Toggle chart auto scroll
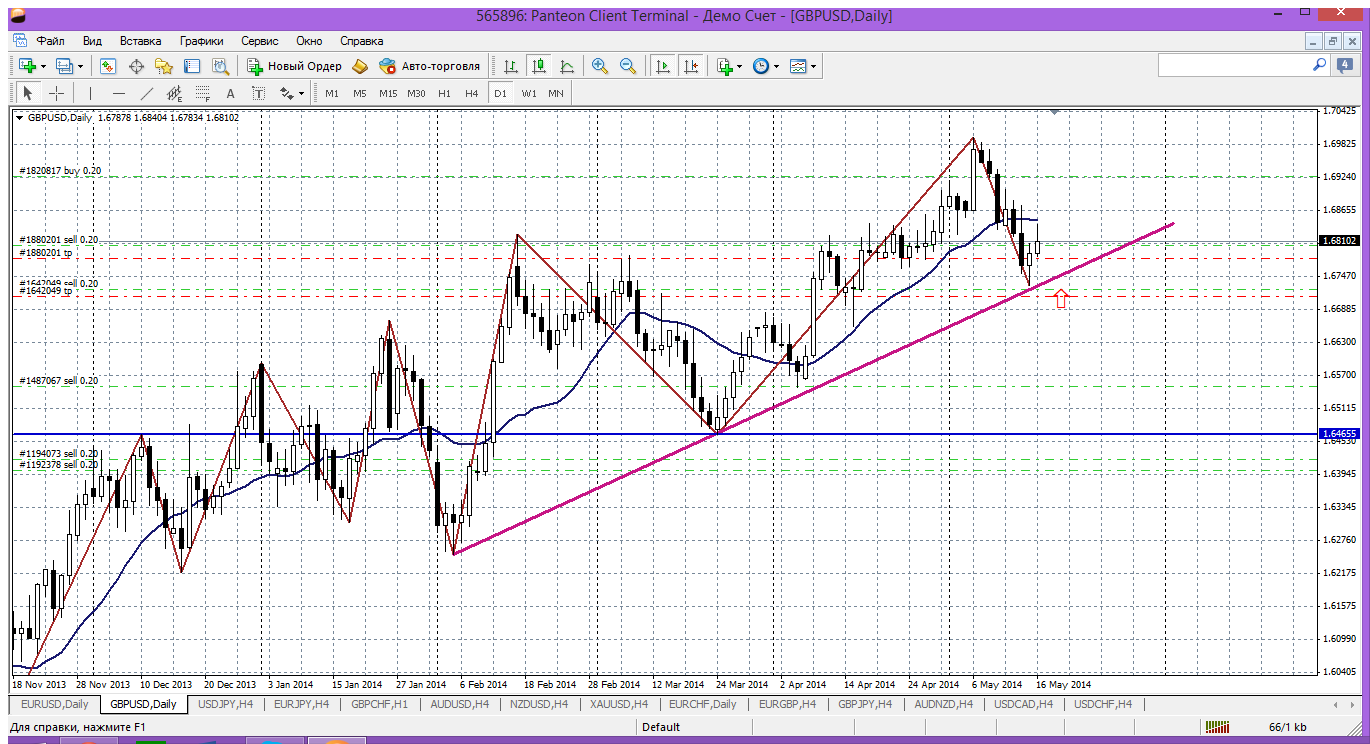1370x744 pixels. [x=662, y=66]
